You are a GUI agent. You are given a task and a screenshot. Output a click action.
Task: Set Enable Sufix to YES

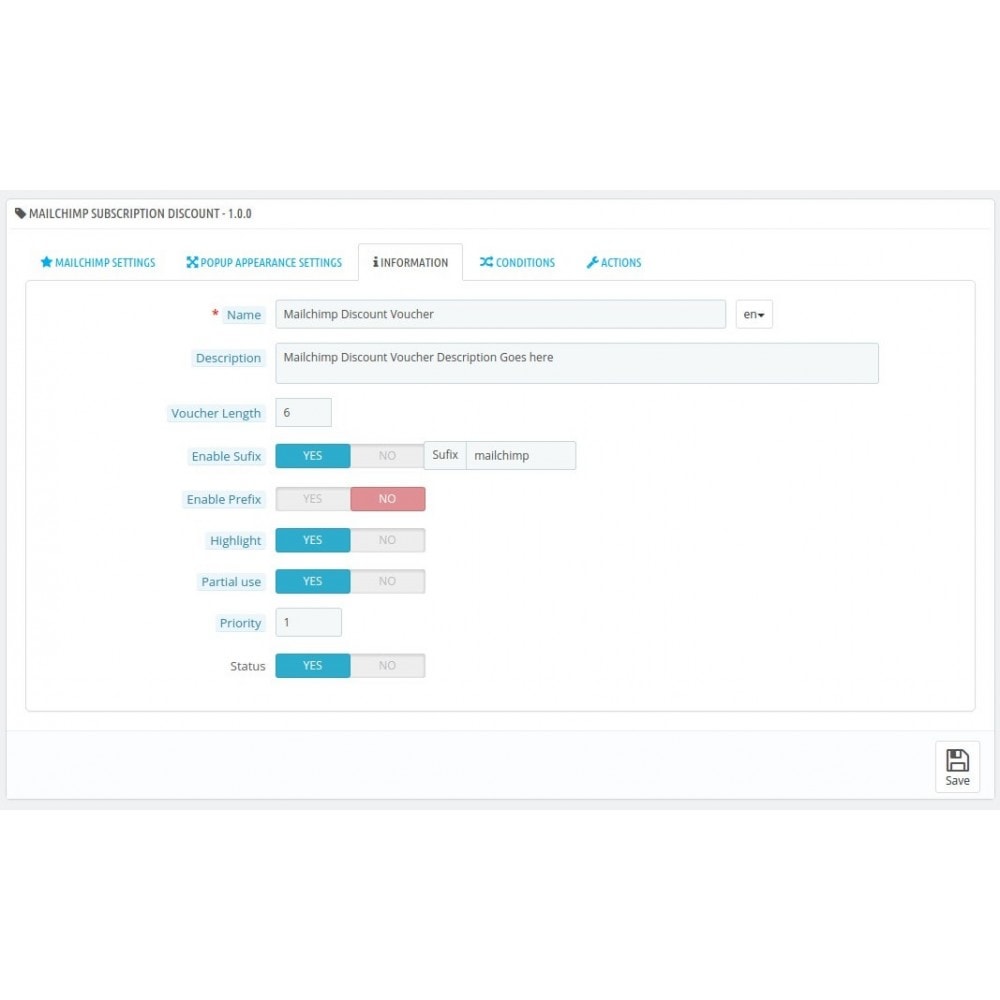point(312,456)
